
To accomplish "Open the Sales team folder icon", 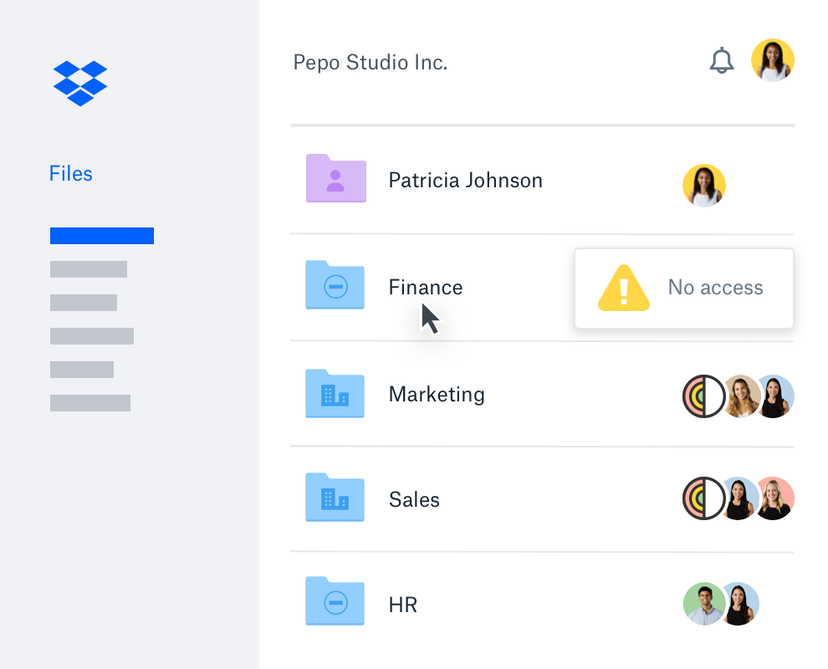I will [x=335, y=499].
